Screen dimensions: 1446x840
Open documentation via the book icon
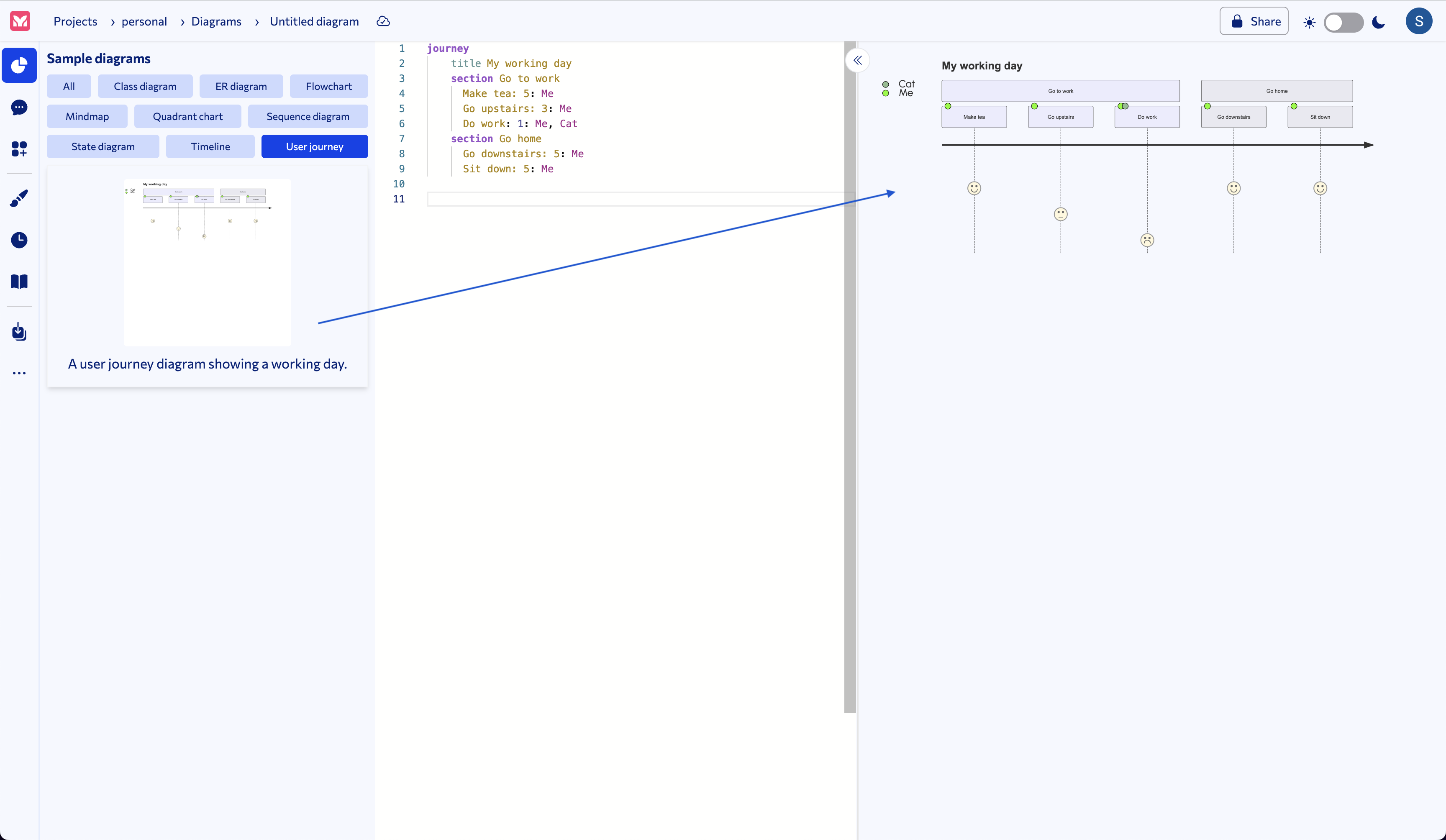click(19, 281)
